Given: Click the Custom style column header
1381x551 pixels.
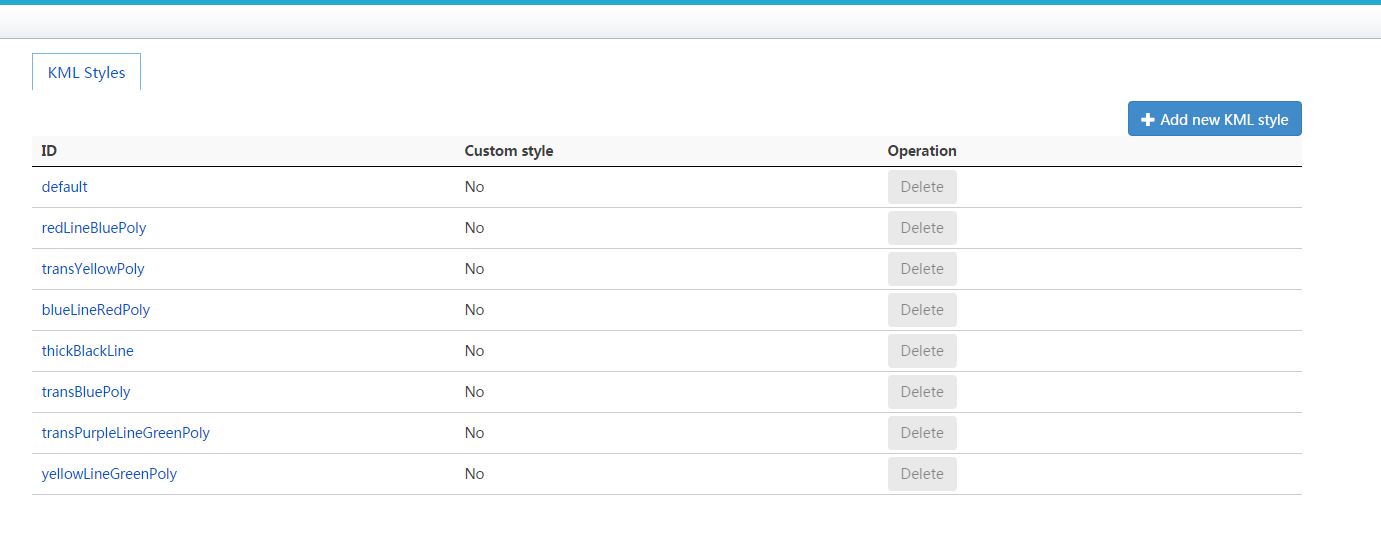Looking at the screenshot, I should pyautogui.click(x=509, y=151).
